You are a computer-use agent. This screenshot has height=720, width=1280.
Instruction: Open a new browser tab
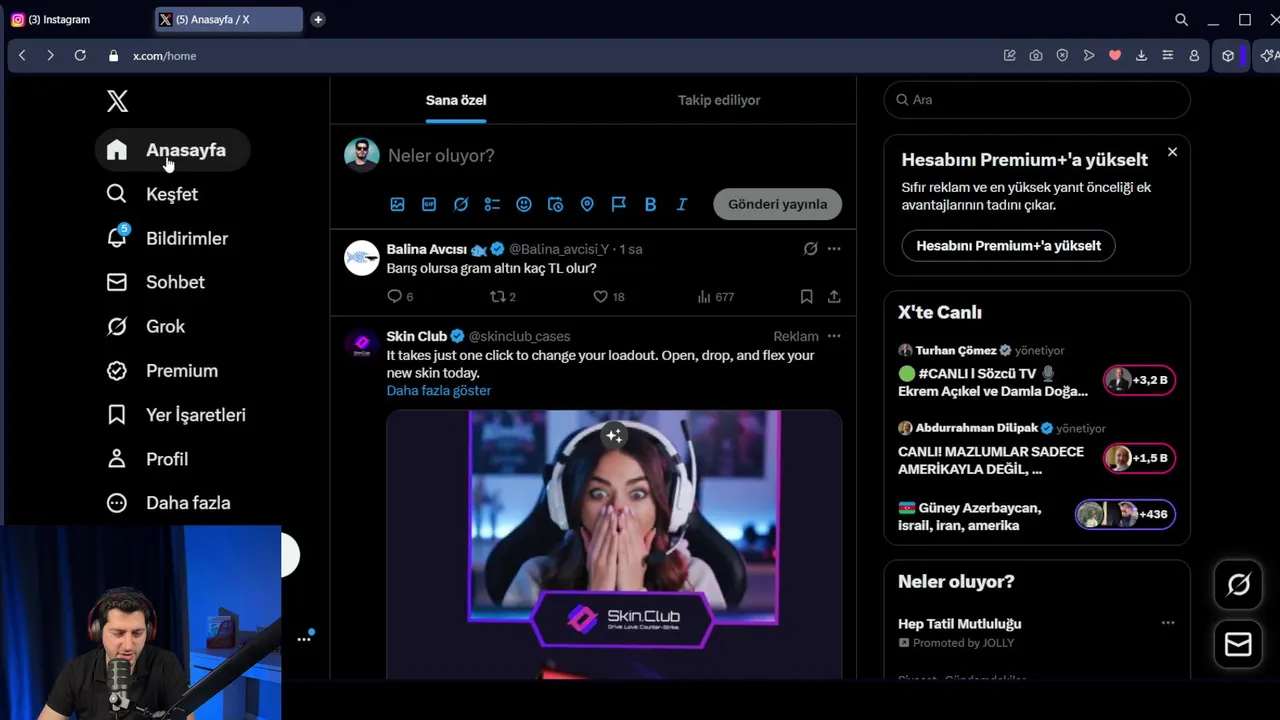pyautogui.click(x=318, y=20)
